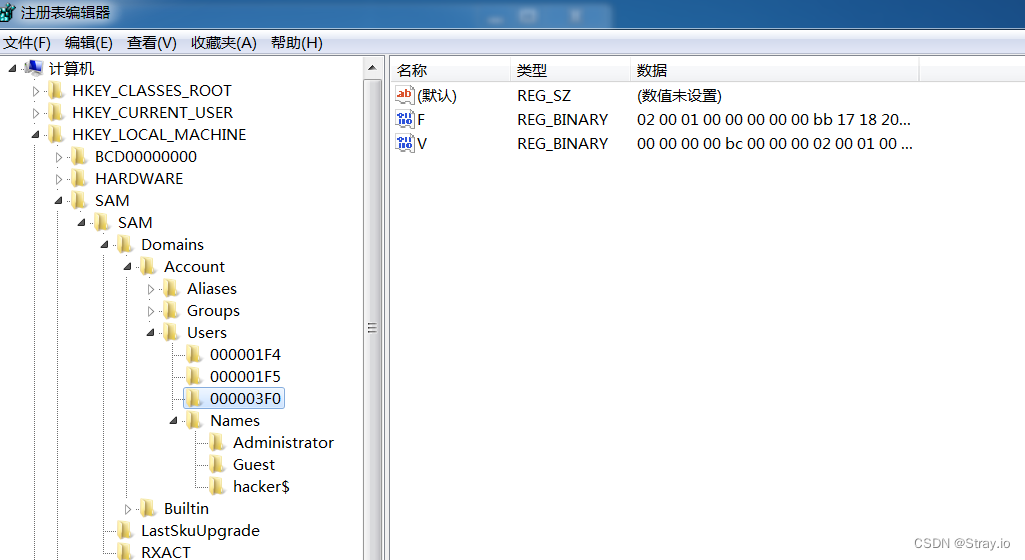Click the binary value icon for F

405,120
